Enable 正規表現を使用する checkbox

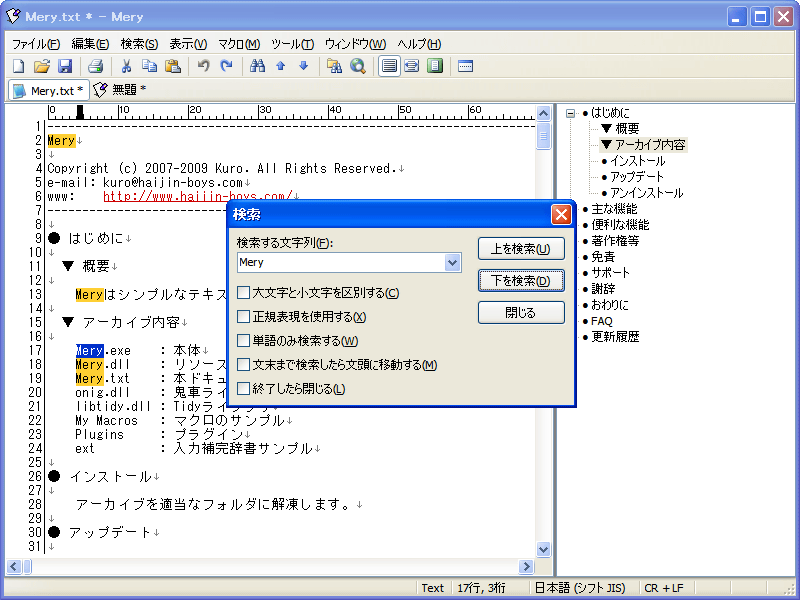click(244, 317)
